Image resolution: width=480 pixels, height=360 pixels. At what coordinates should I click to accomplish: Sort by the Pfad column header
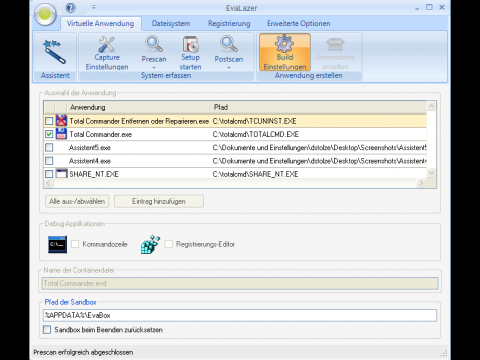[318, 107]
